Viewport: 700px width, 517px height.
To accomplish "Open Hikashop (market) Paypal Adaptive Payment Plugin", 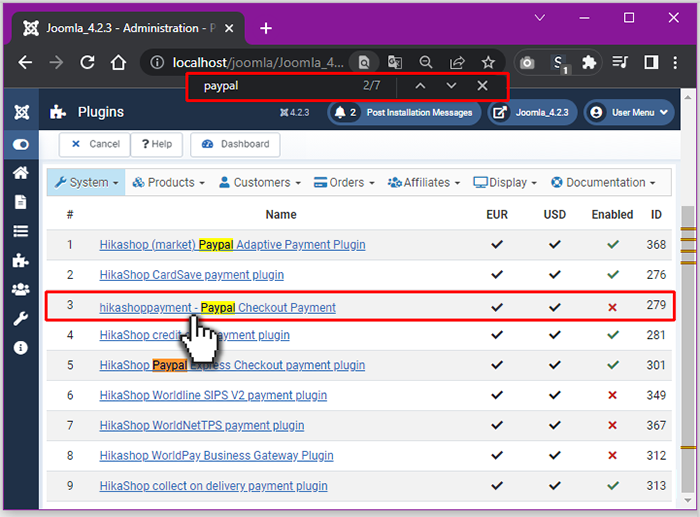I will point(232,245).
